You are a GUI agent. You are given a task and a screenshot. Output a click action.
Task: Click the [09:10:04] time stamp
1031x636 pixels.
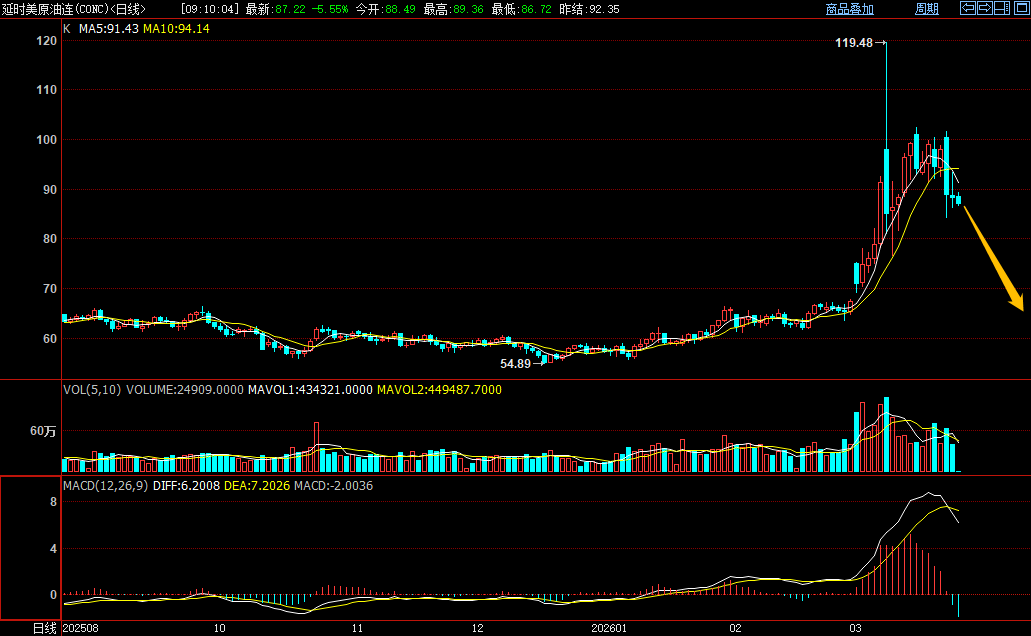pos(210,9)
